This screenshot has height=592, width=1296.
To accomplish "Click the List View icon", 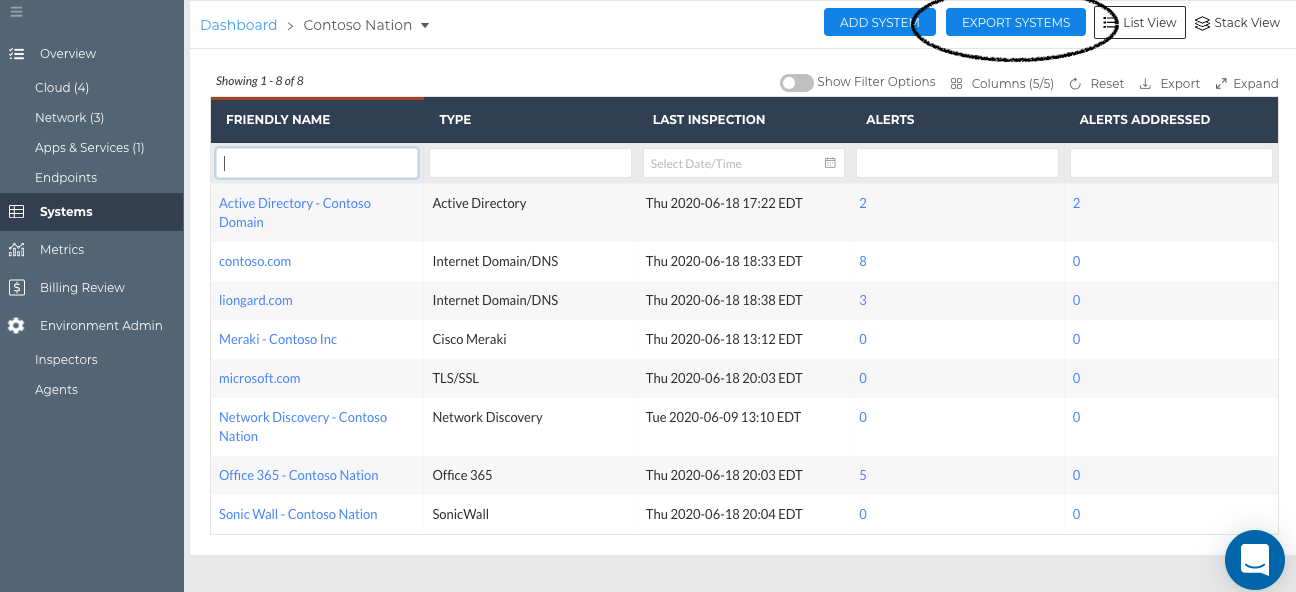I will [x=1110, y=23].
